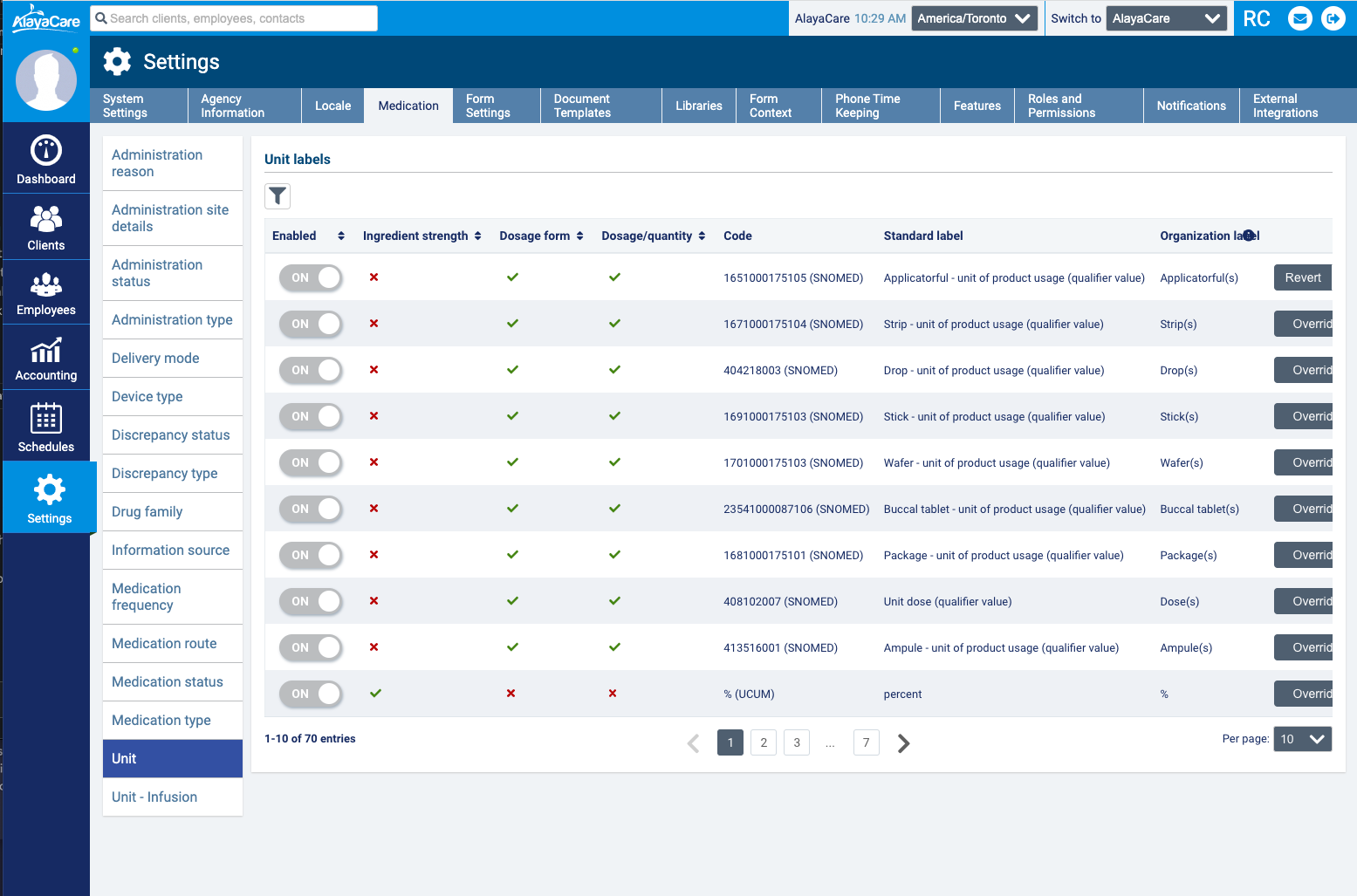The width and height of the screenshot is (1357, 896).
Task: Disable the Applicatorful unit toggle
Action: pos(312,277)
